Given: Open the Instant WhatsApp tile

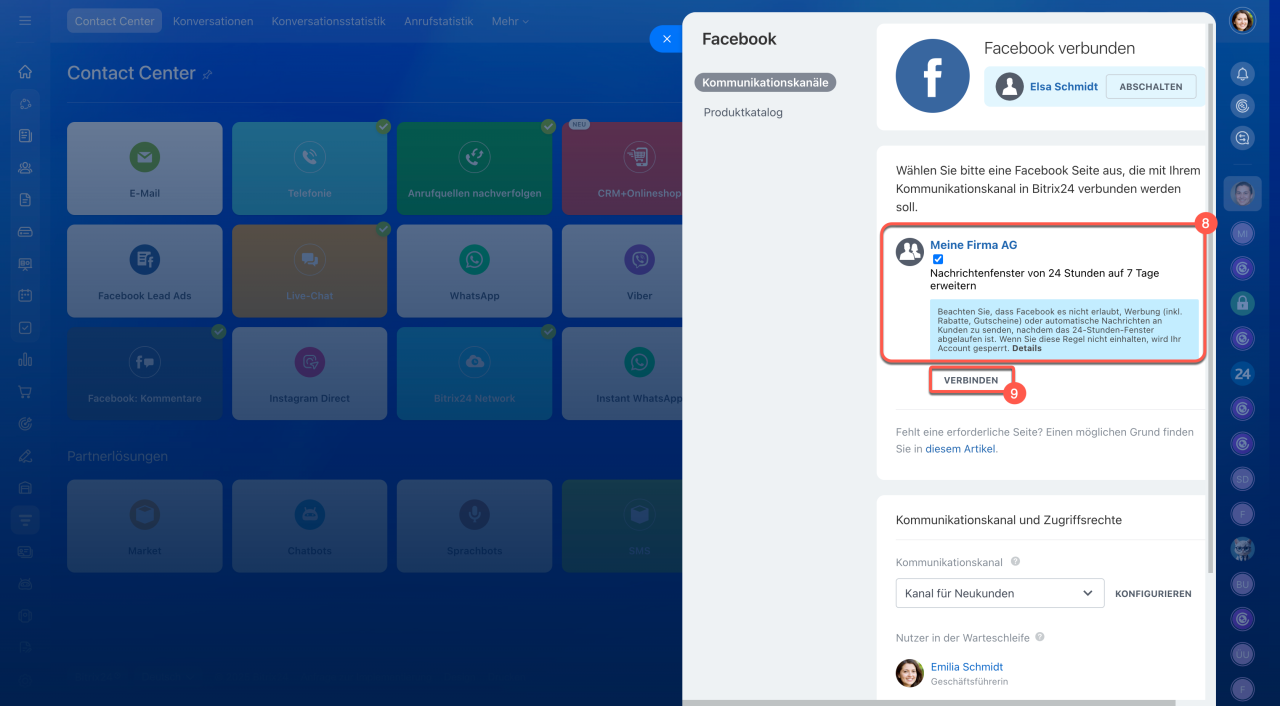Looking at the screenshot, I should point(622,373).
